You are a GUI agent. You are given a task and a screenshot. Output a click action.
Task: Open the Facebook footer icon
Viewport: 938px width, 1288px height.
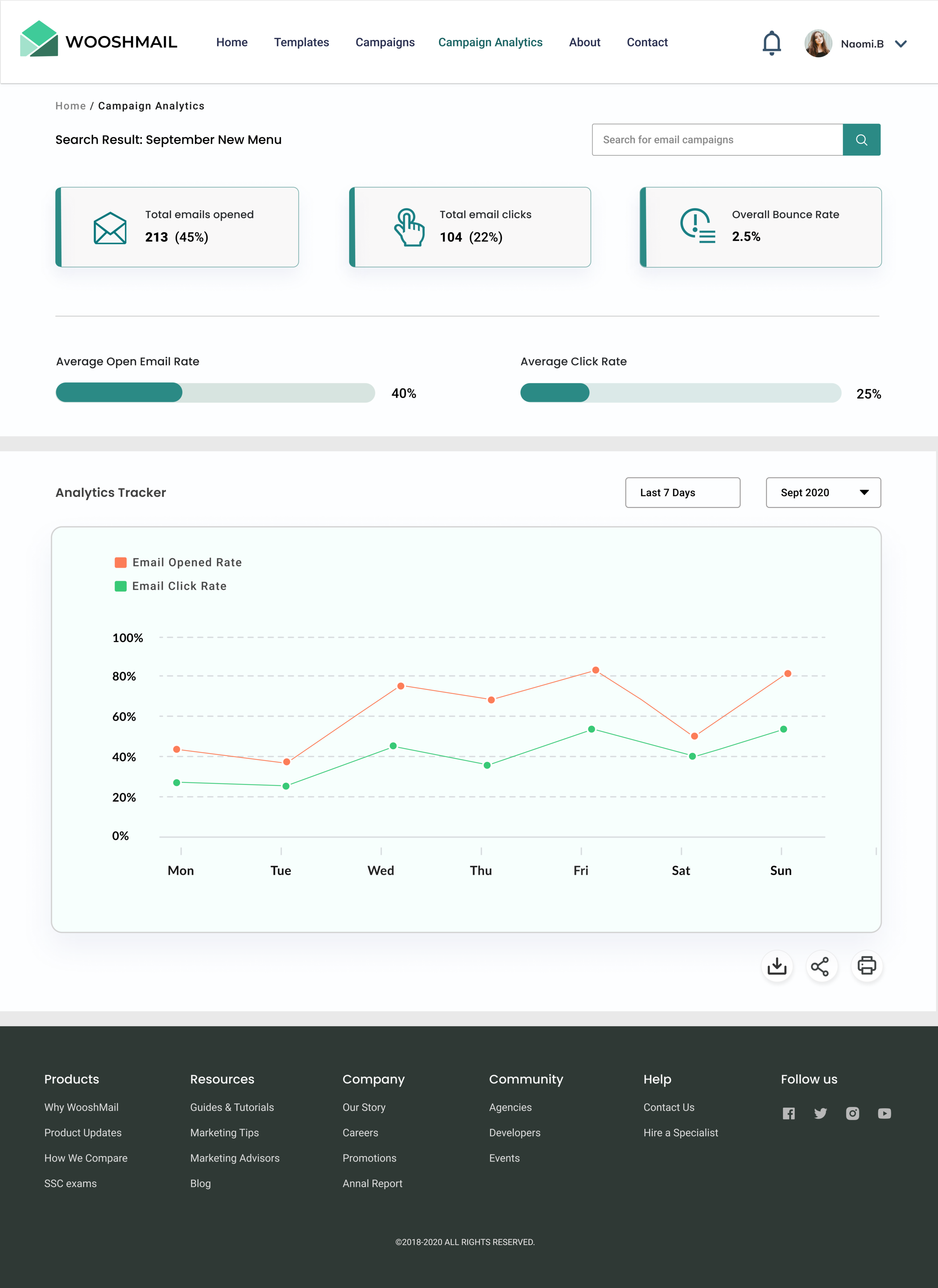pyautogui.click(x=788, y=1113)
